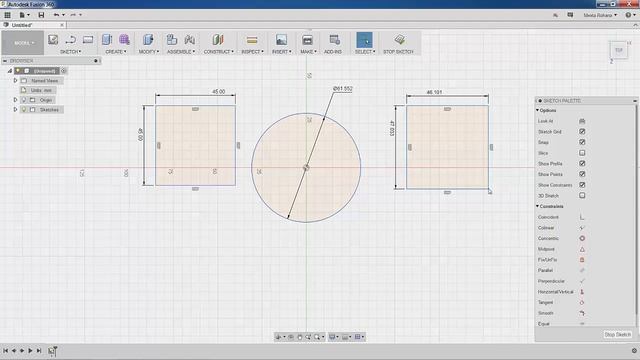Click the Insert image icon

(281, 40)
